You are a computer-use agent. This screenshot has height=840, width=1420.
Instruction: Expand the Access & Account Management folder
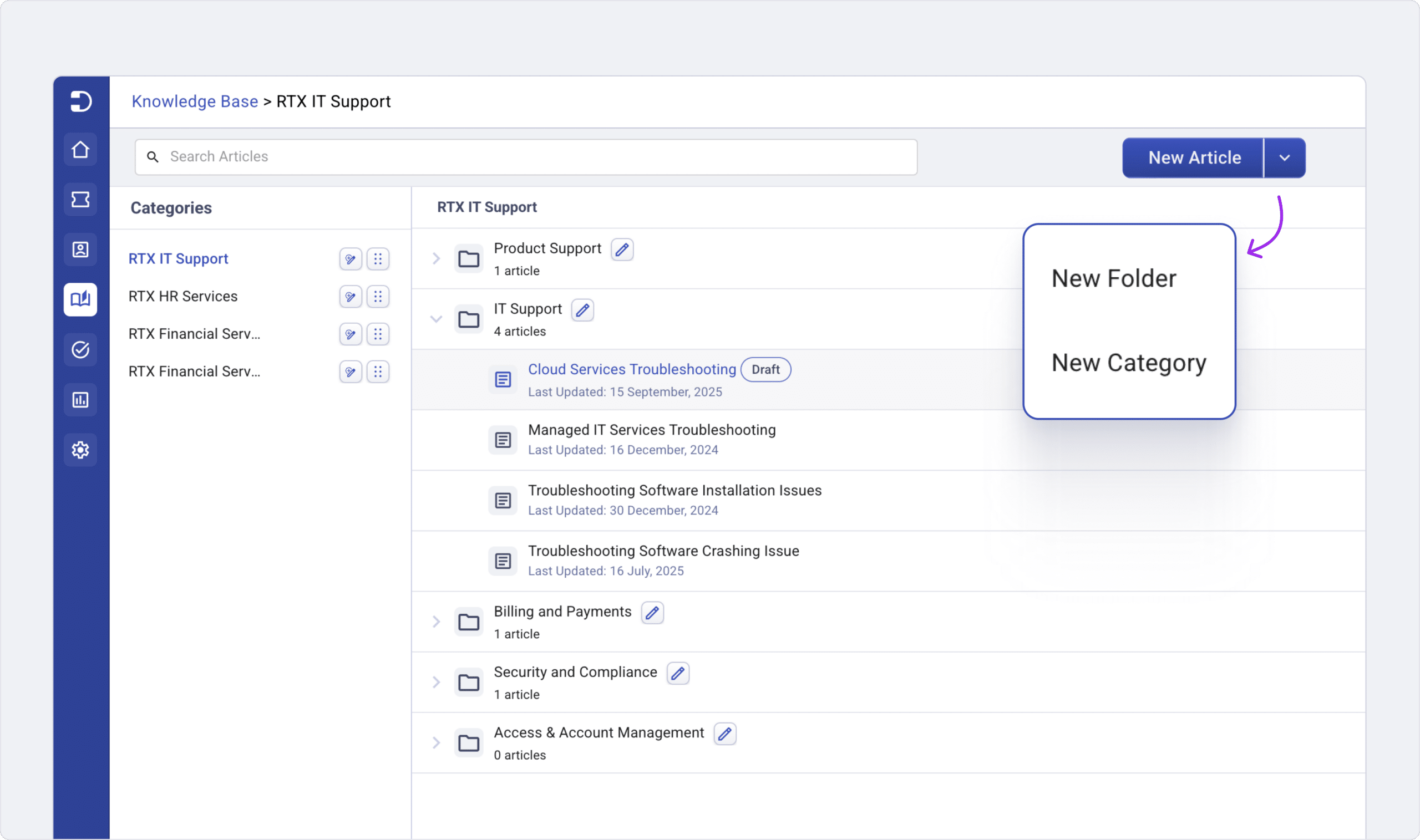click(436, 743)
